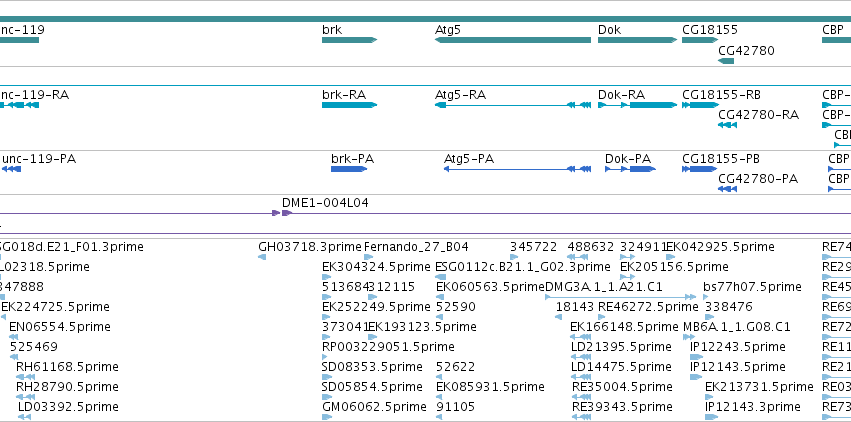Select the EK166148.5prime EST label
Screen dimensions: 851x422
pyautogui.click(x=625, y=327)
